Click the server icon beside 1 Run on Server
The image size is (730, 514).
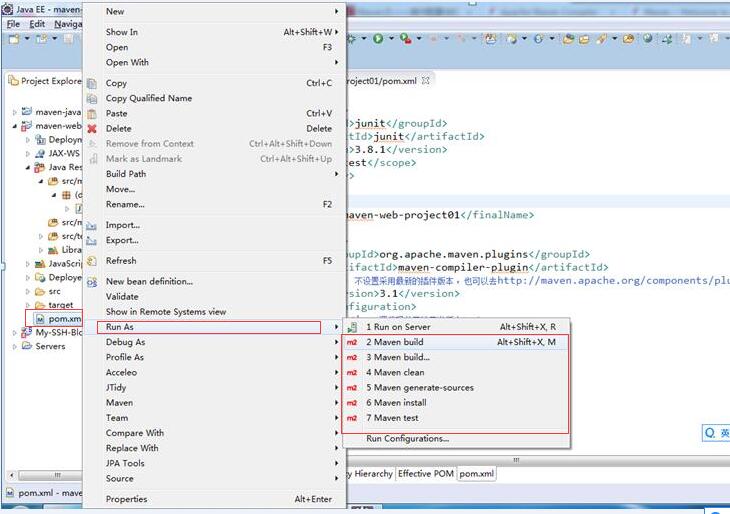pos(352,327)
